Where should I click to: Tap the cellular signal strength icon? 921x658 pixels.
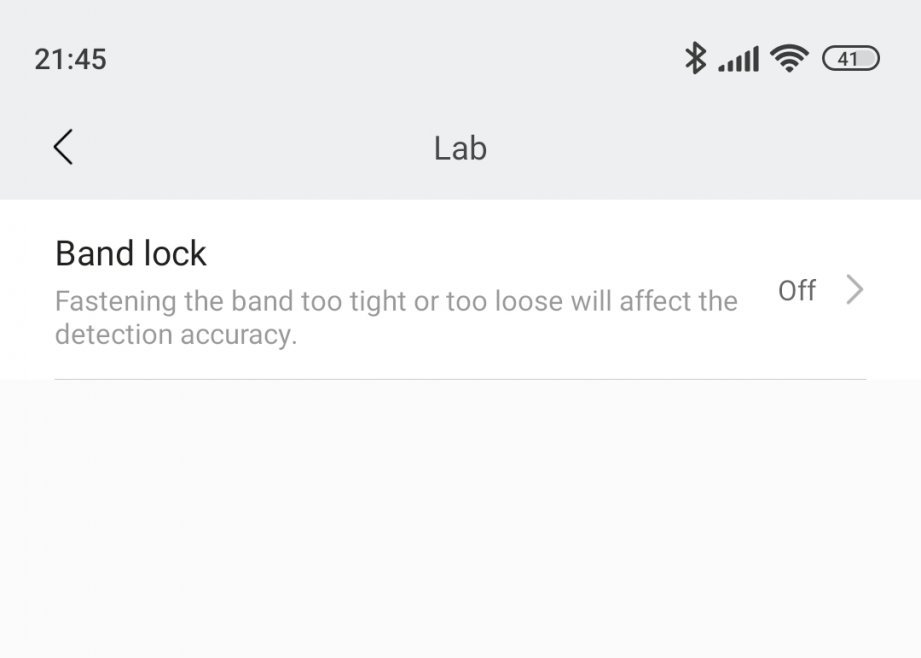click(x=739, y=60)
